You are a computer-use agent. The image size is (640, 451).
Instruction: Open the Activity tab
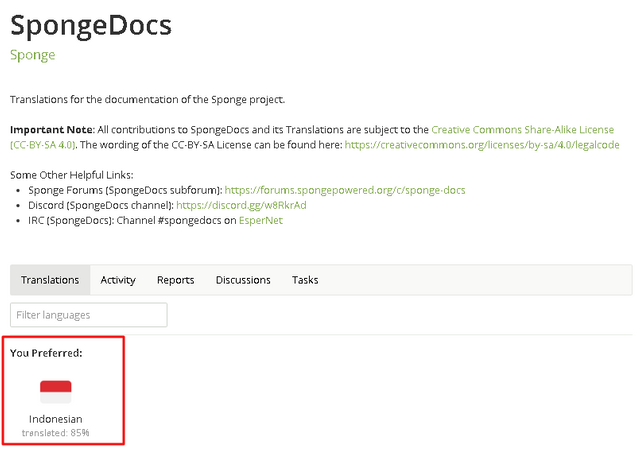pyautogui.click(x=118, y=280)
